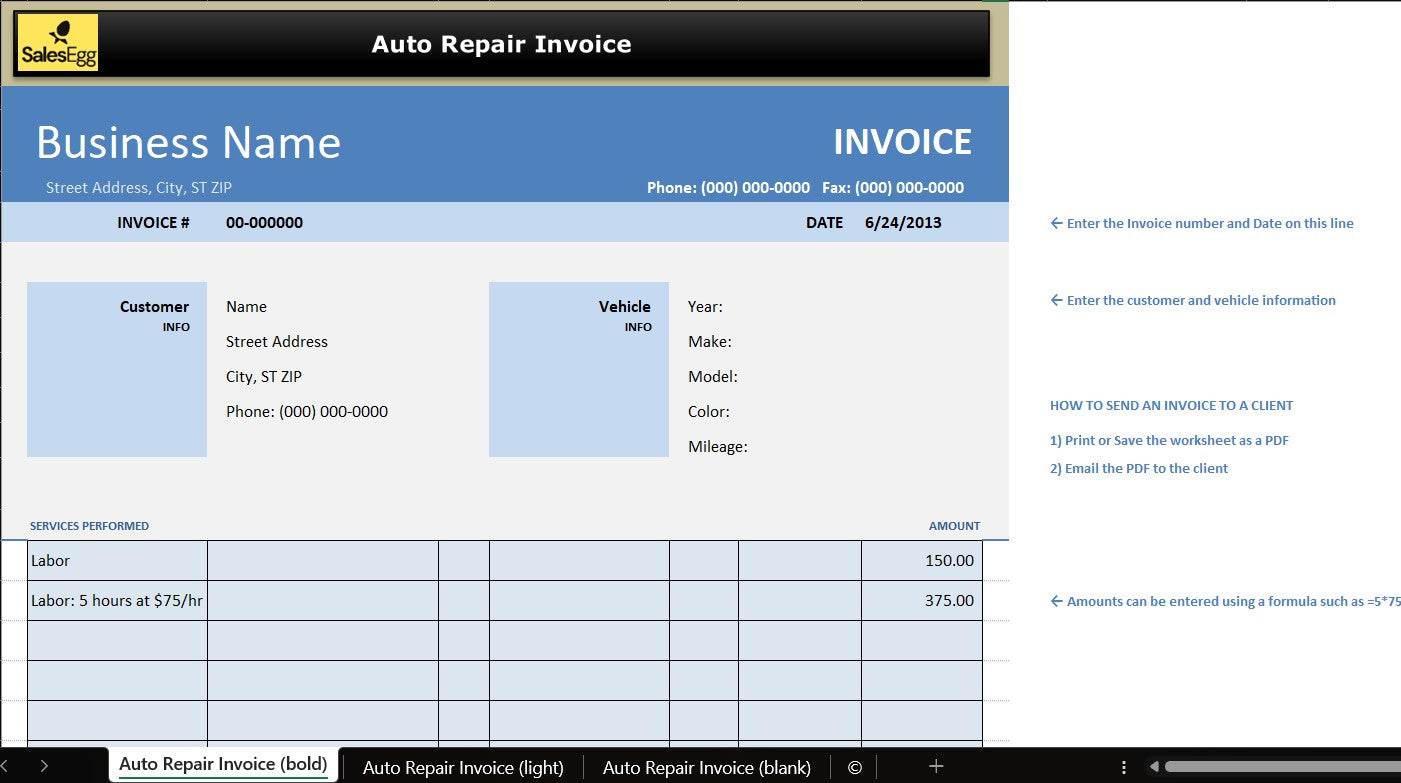Select the 375.00 amount cell
The image size is (1401, 783).
click(x=921, y=601)
